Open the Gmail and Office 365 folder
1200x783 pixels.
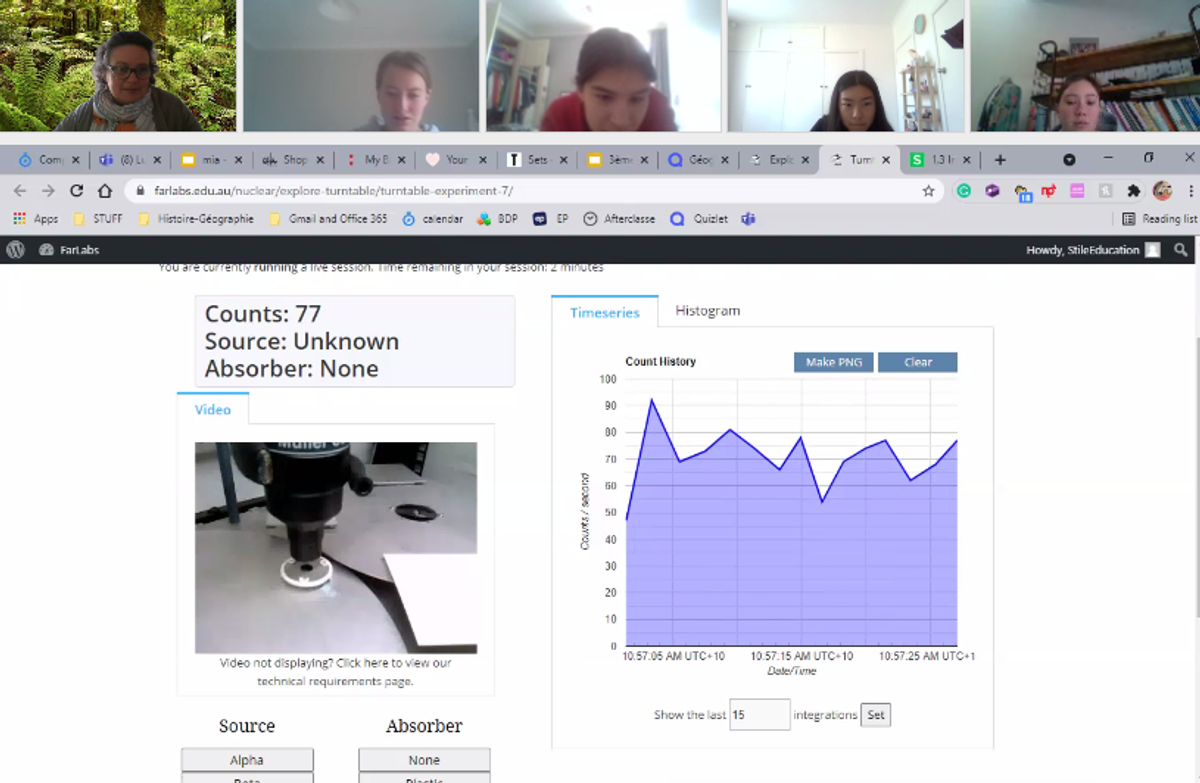[328, 219]
